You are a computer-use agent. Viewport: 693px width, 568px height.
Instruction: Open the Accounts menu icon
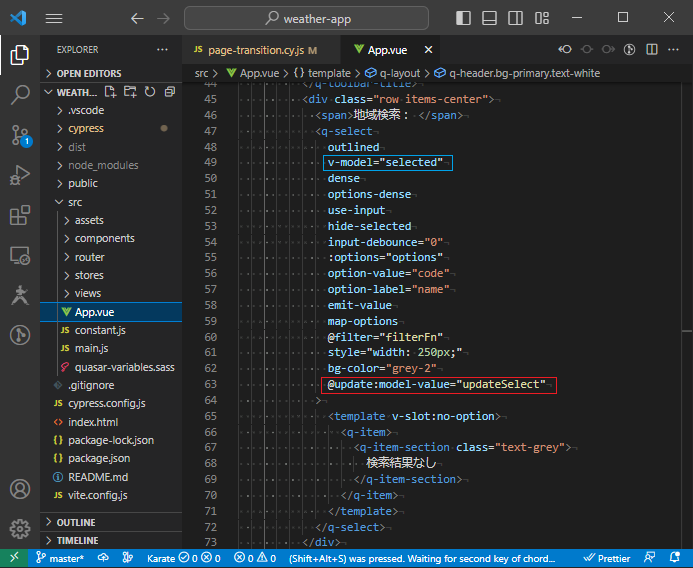coord(20,489)
